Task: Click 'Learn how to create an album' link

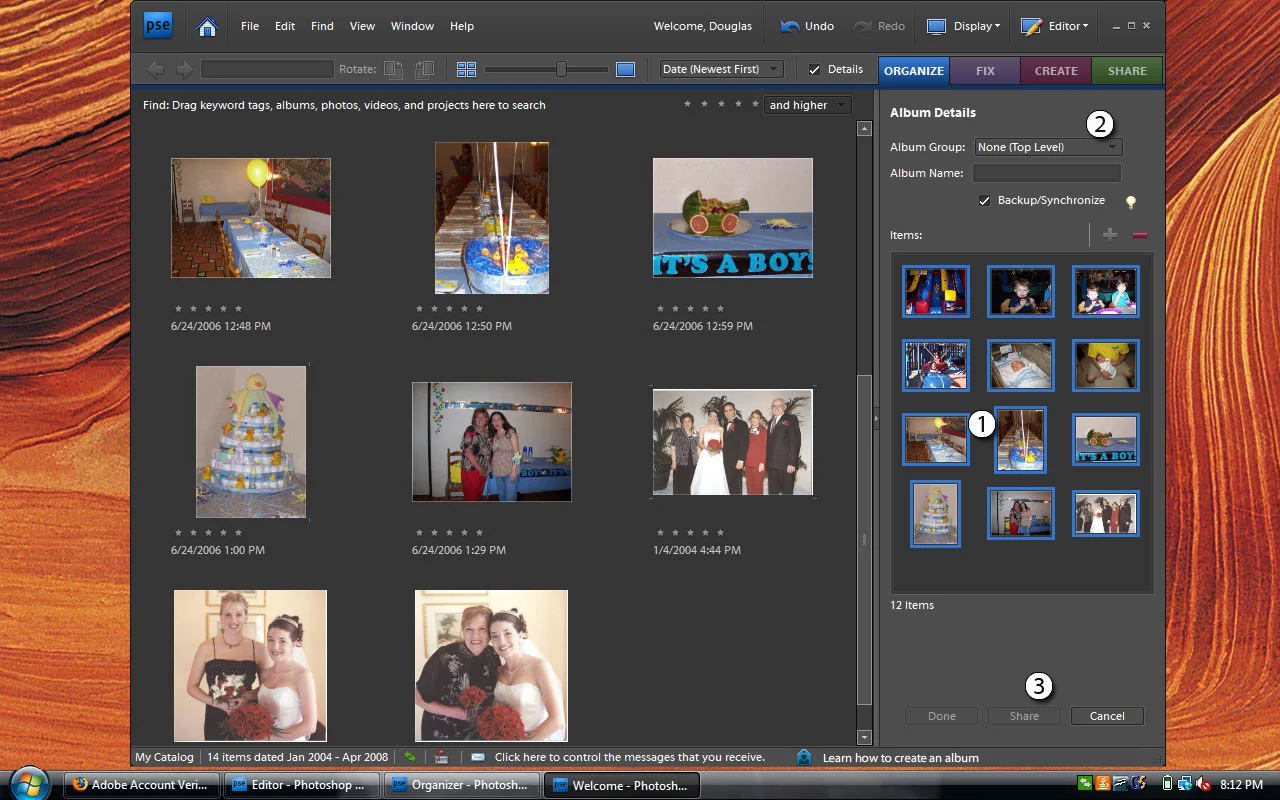Action: pos(901,758)
